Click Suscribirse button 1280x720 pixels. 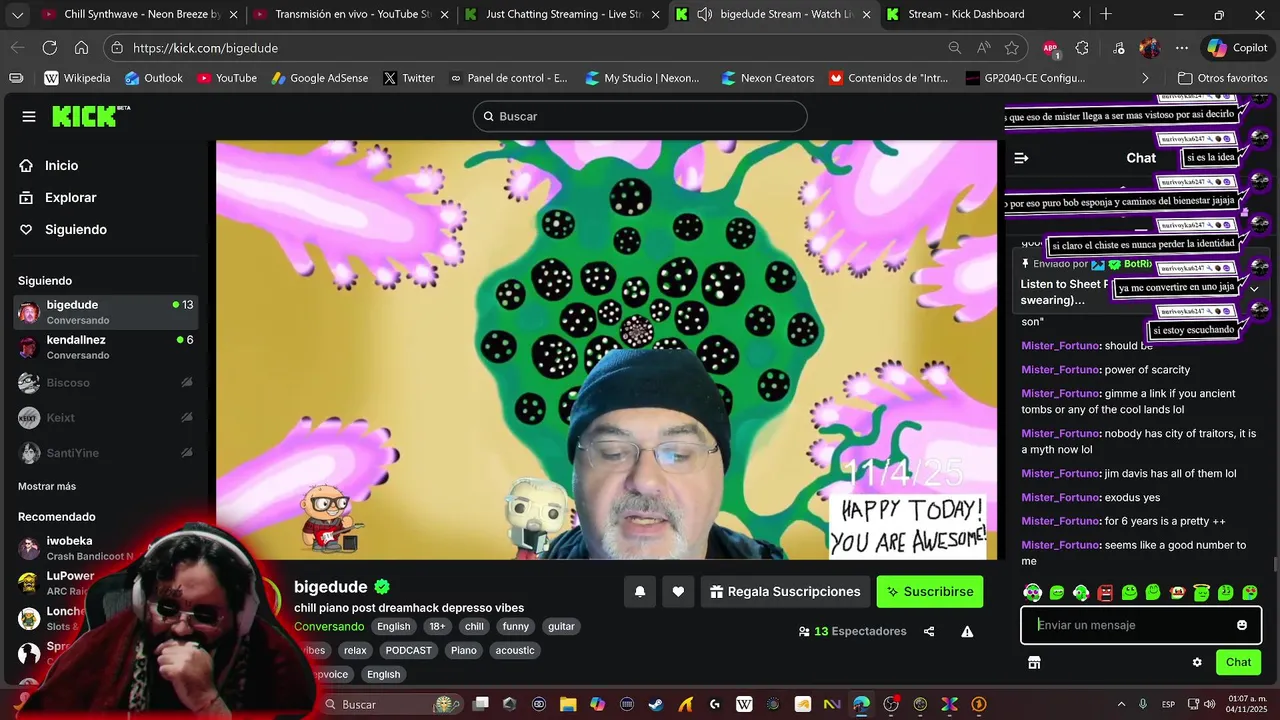coord(930,592)
